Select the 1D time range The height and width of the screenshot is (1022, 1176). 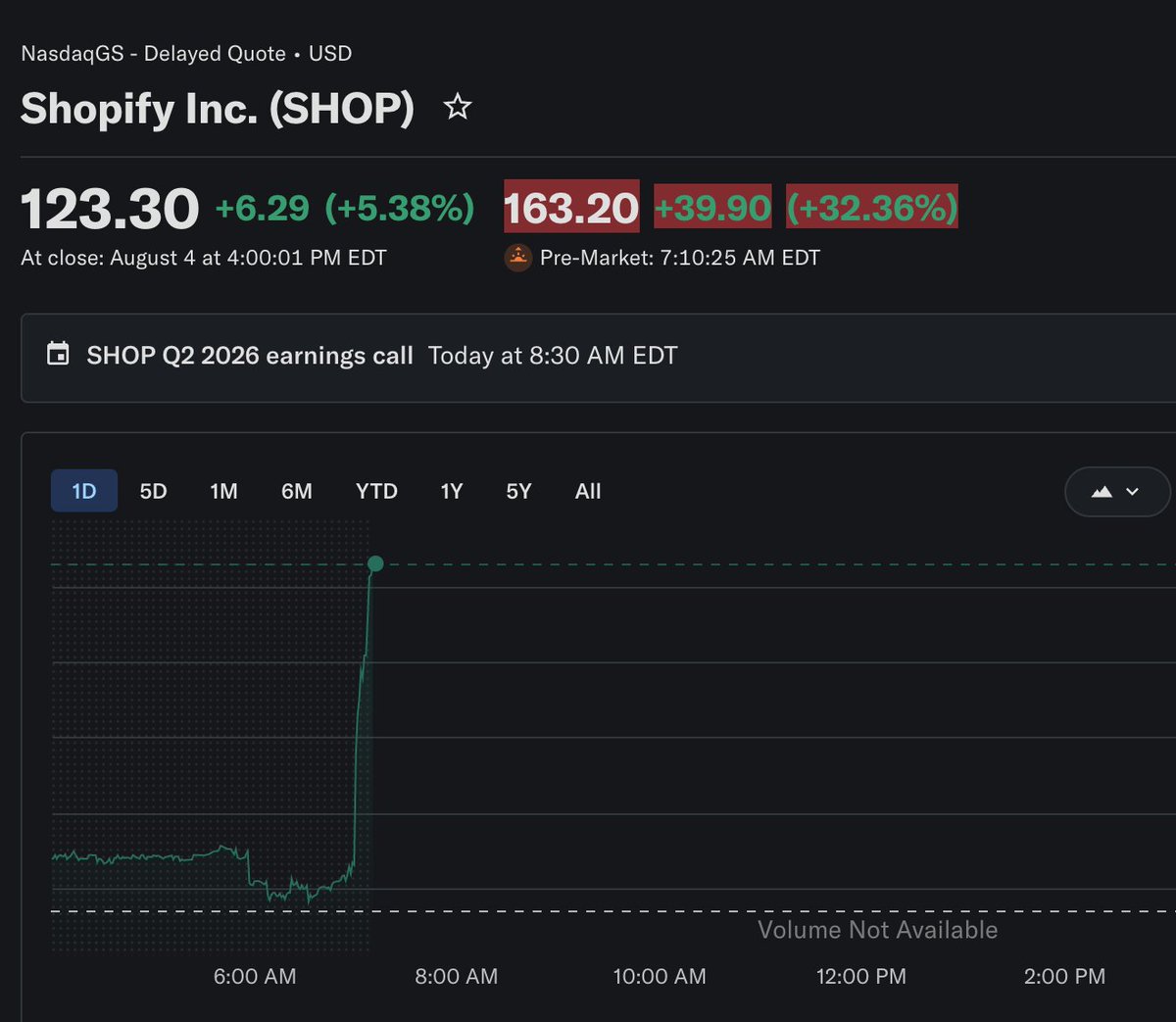coord(84,491)
